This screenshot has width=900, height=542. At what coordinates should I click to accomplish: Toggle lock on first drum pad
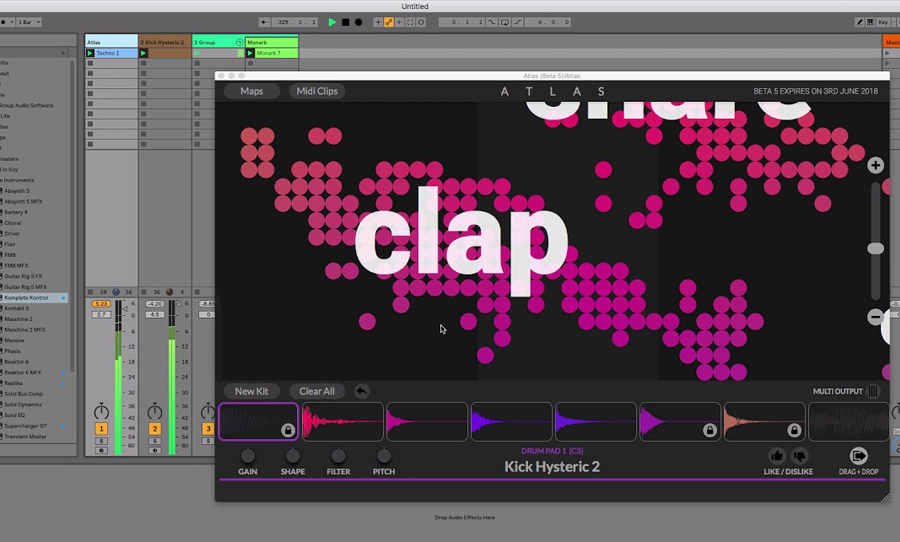point(287,430)
